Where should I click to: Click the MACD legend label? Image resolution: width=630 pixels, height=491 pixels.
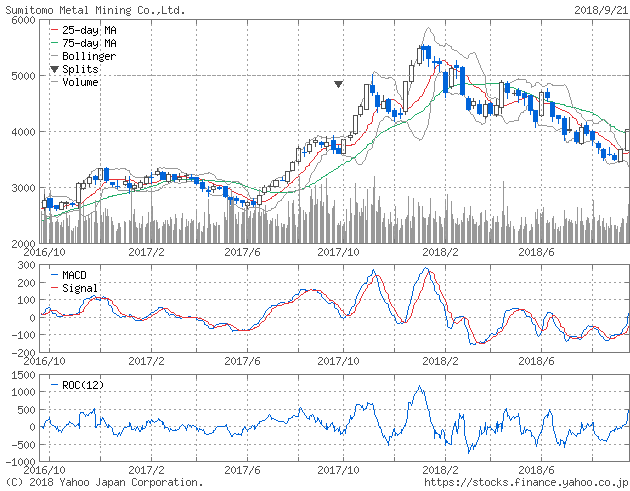point(75,274)
